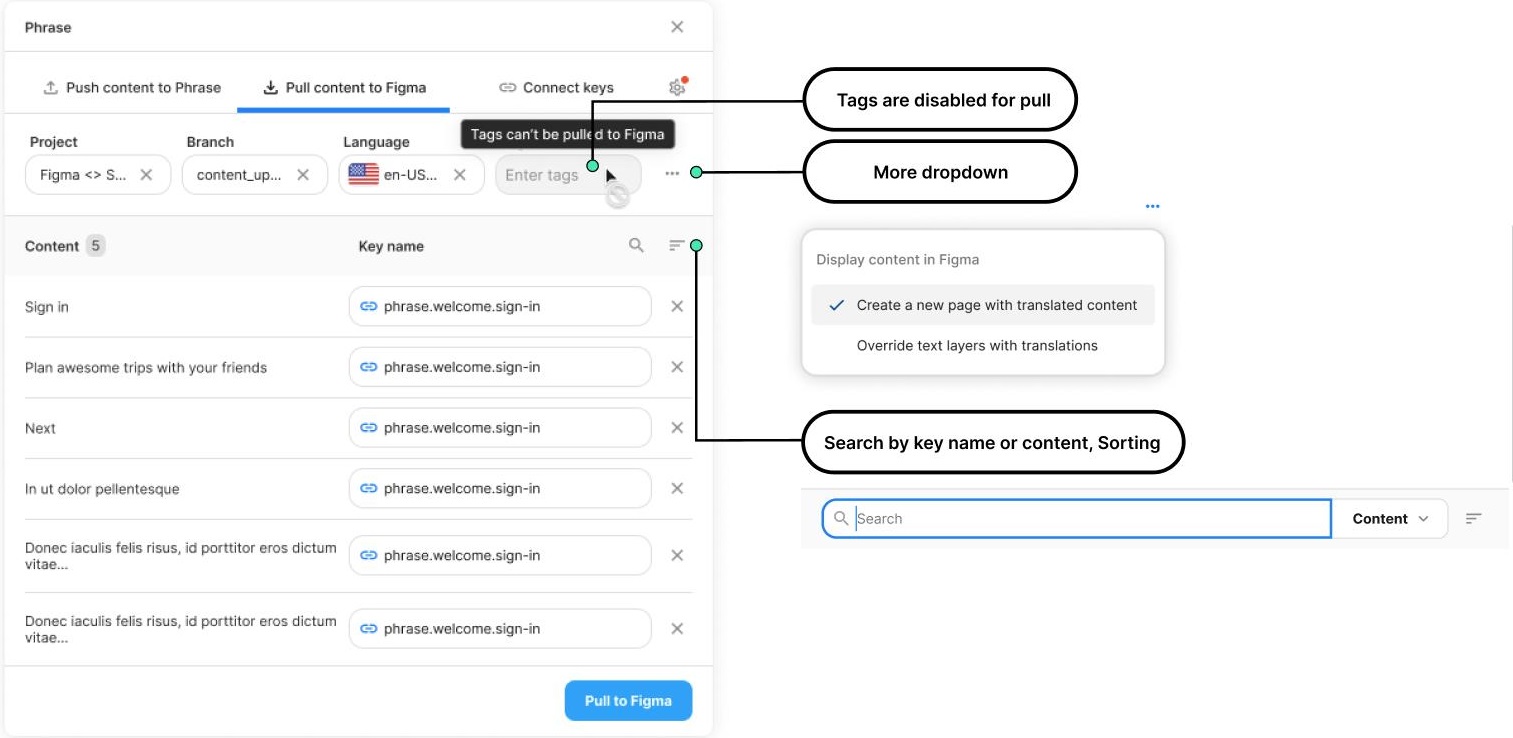
Task: Switch to Push content to Phrase tab
Action: click(x=131, y=87)
